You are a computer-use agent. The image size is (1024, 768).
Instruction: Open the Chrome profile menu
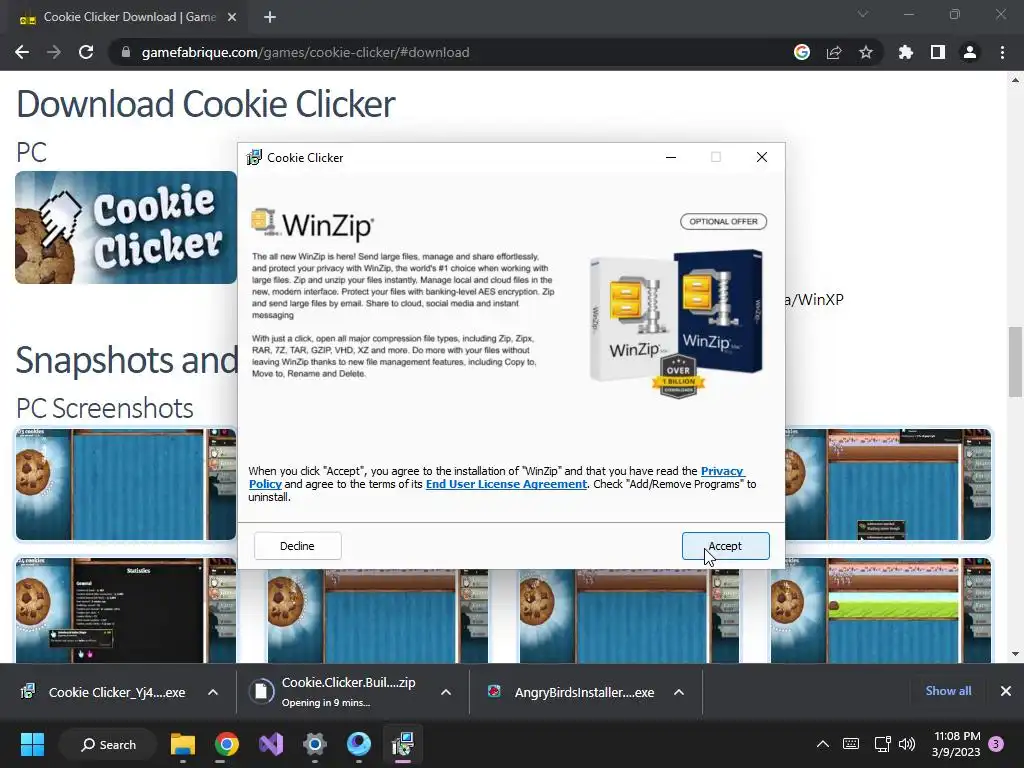970,52
